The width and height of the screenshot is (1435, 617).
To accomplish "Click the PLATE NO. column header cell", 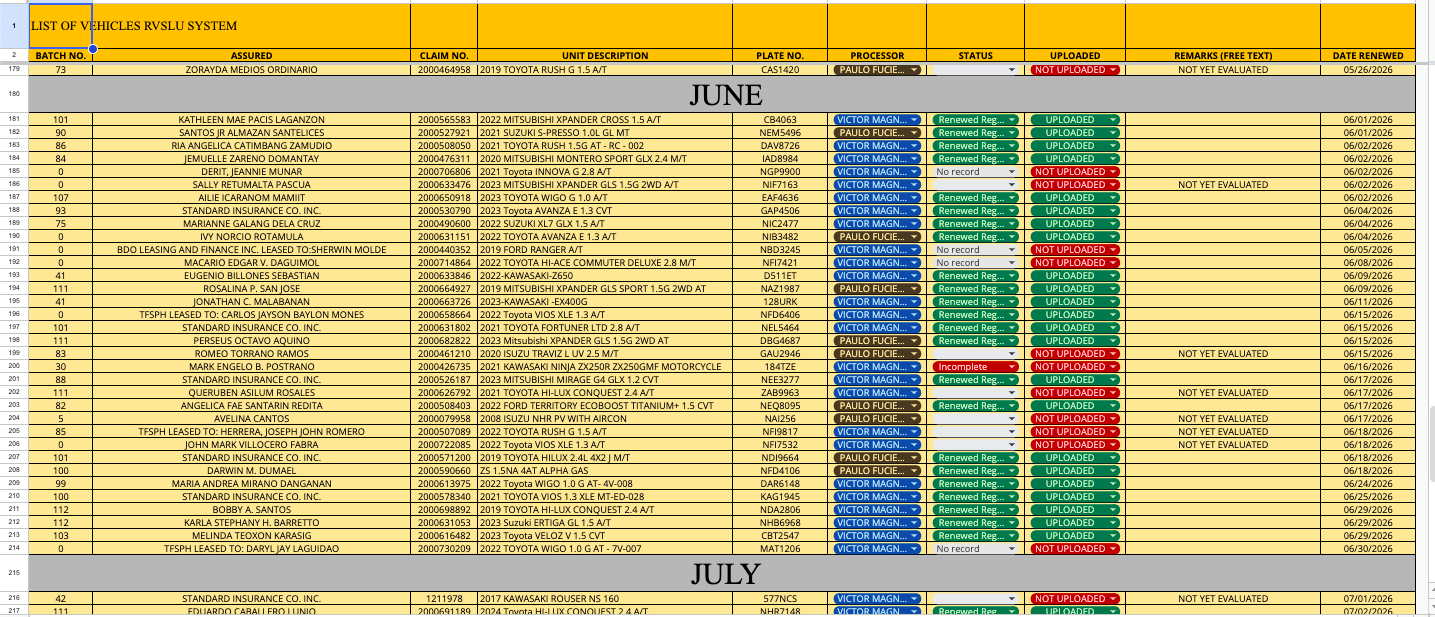I will point(780,56).
